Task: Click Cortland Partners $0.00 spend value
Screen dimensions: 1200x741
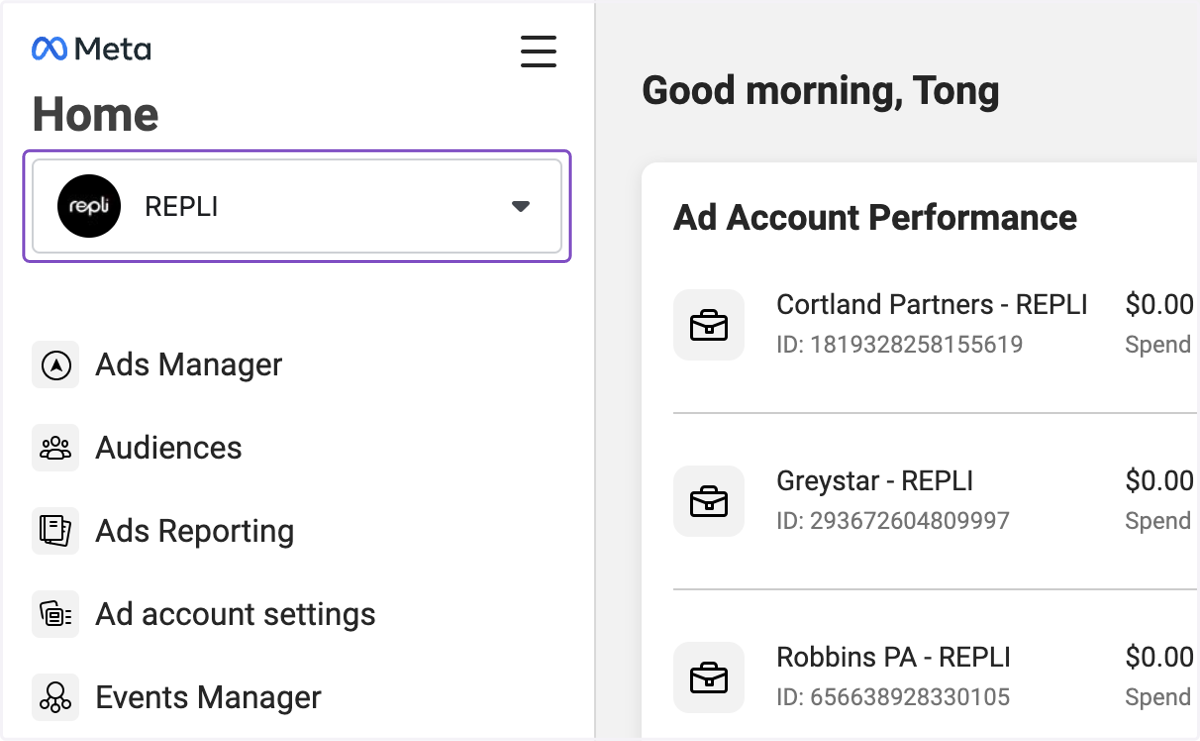Action: click(1160, 304)
